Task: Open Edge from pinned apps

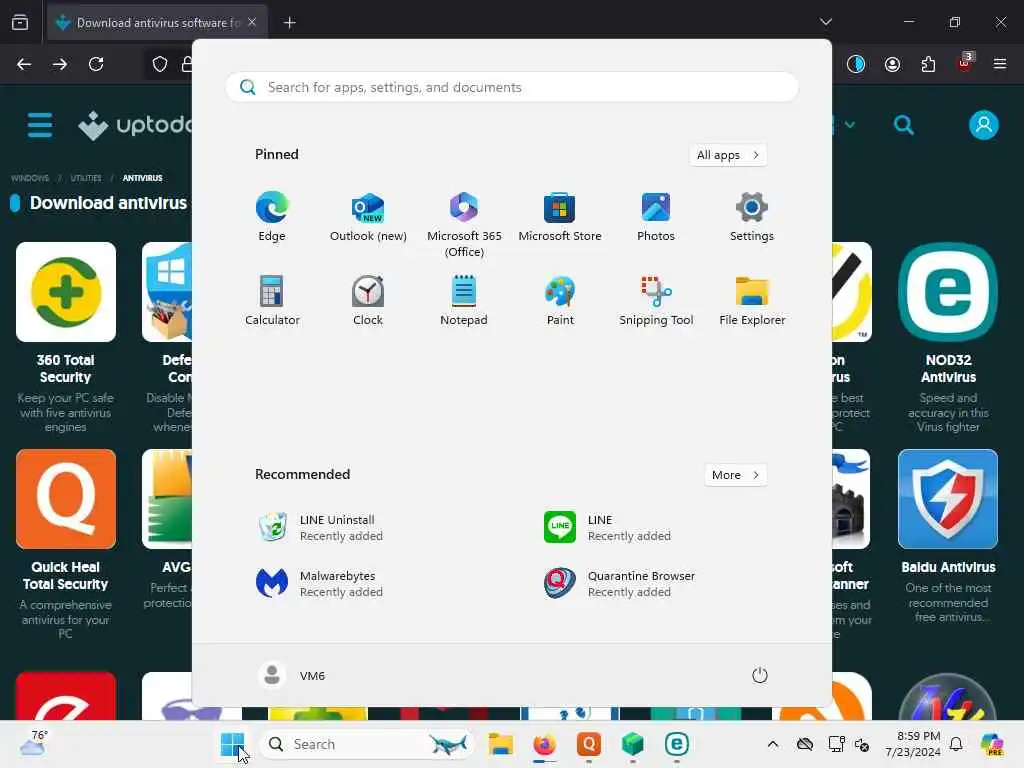Action: pyautogui.click(x=272, y=217)
